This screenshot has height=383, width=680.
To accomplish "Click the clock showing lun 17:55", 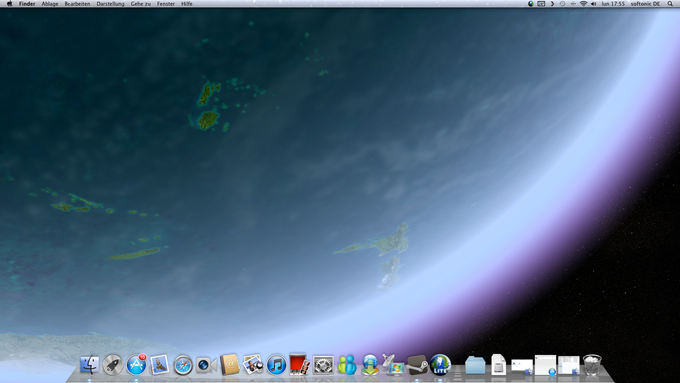I will click(x=613, y=3).
